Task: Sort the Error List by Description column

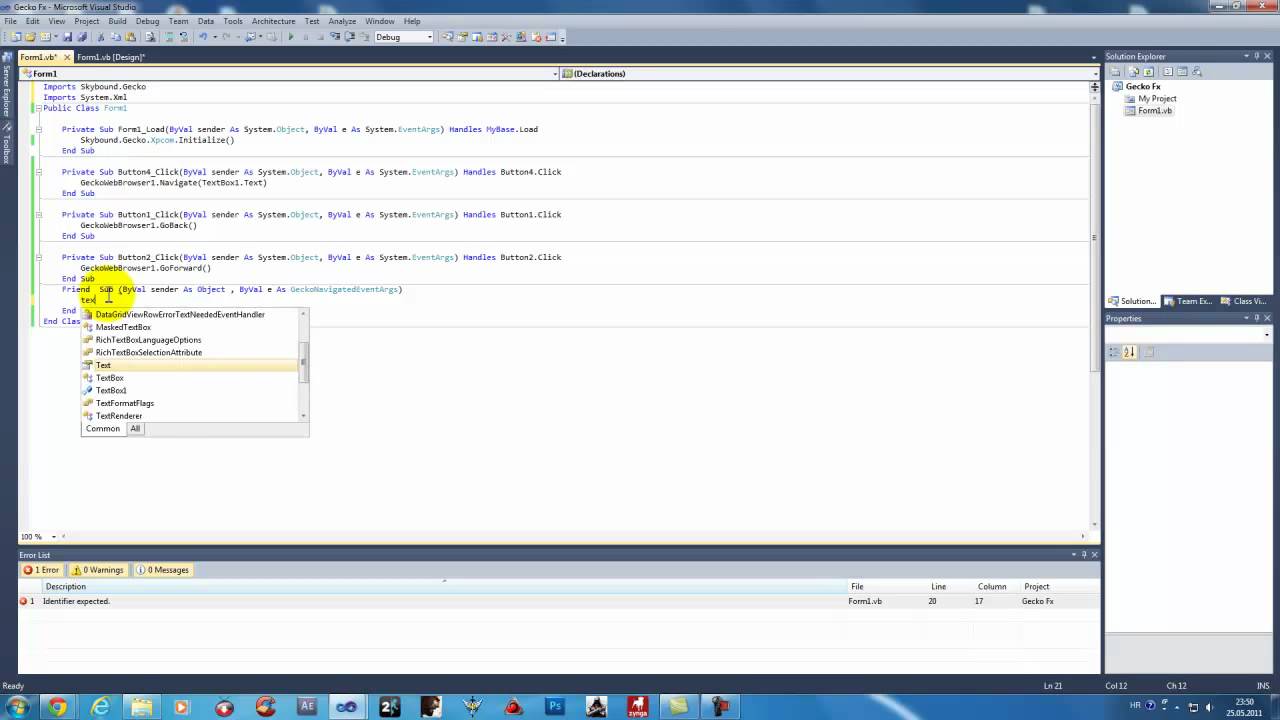Action: [x=444, y=587]
